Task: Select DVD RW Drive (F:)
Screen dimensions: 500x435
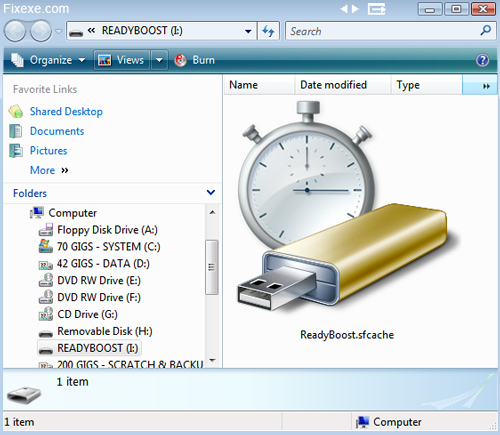Action: click(99, 297)
